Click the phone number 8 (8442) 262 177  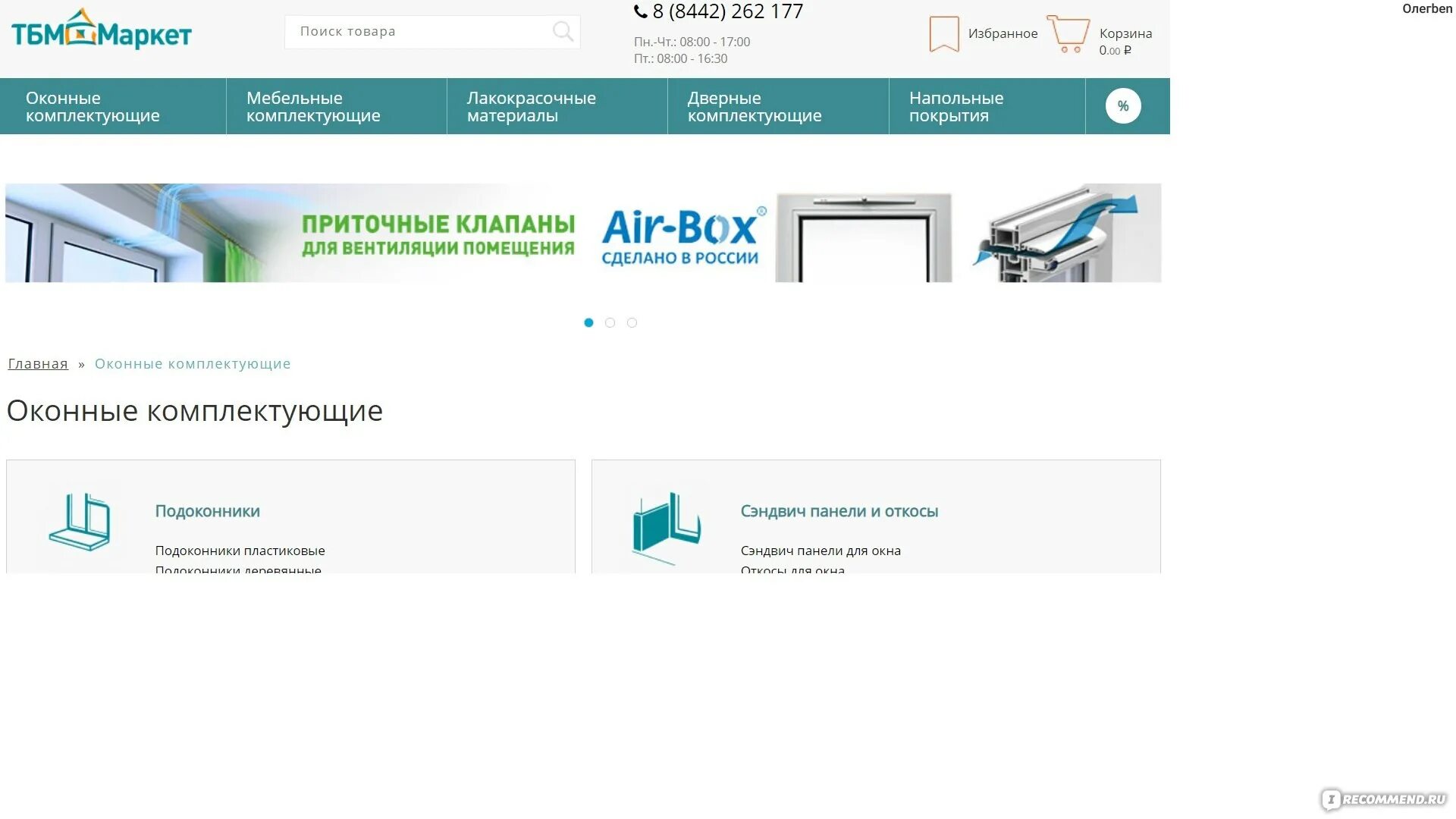click(727, 11)
